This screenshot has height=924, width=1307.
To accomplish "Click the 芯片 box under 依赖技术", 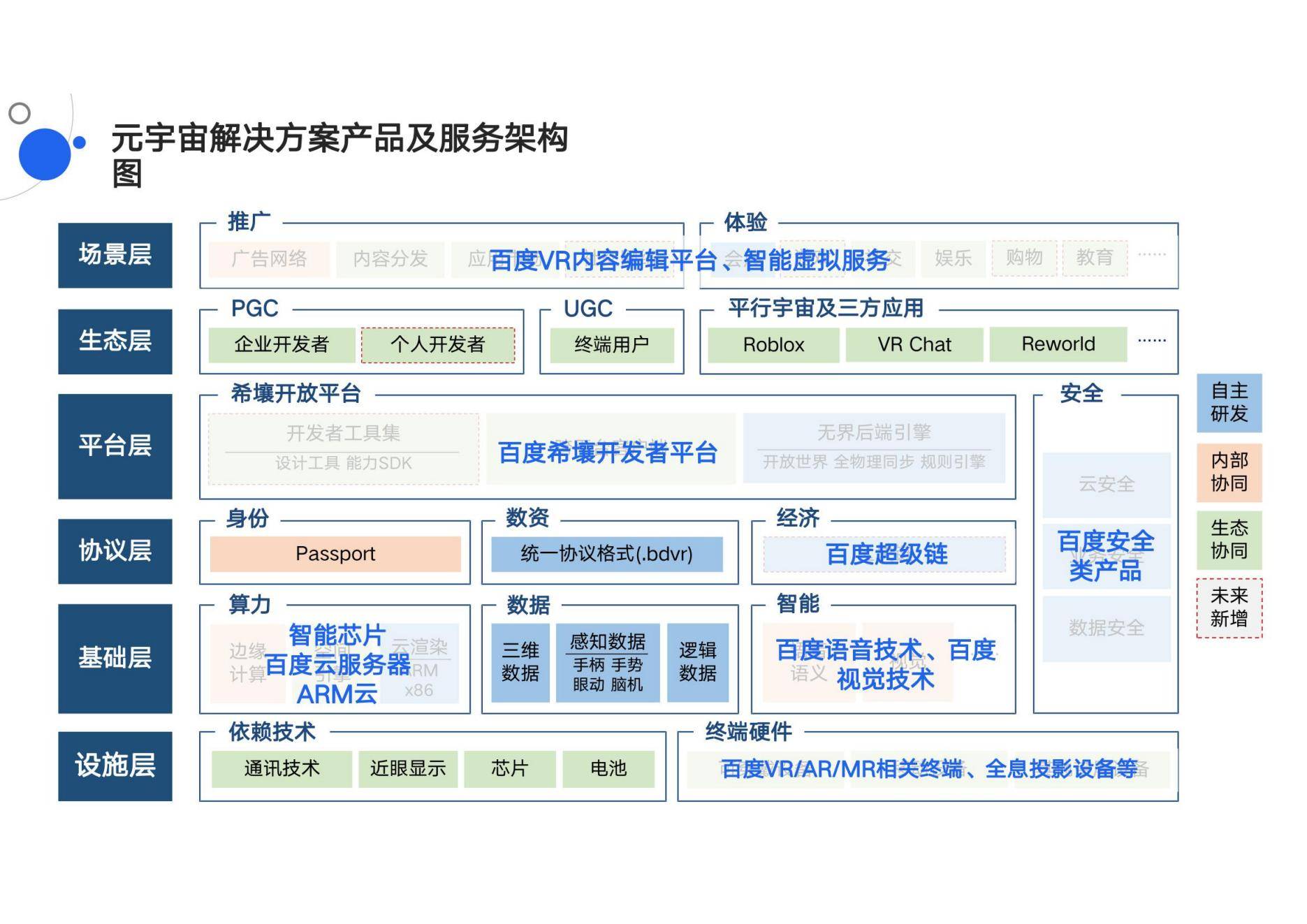I will pyautogui.click(x=510, y=769).
